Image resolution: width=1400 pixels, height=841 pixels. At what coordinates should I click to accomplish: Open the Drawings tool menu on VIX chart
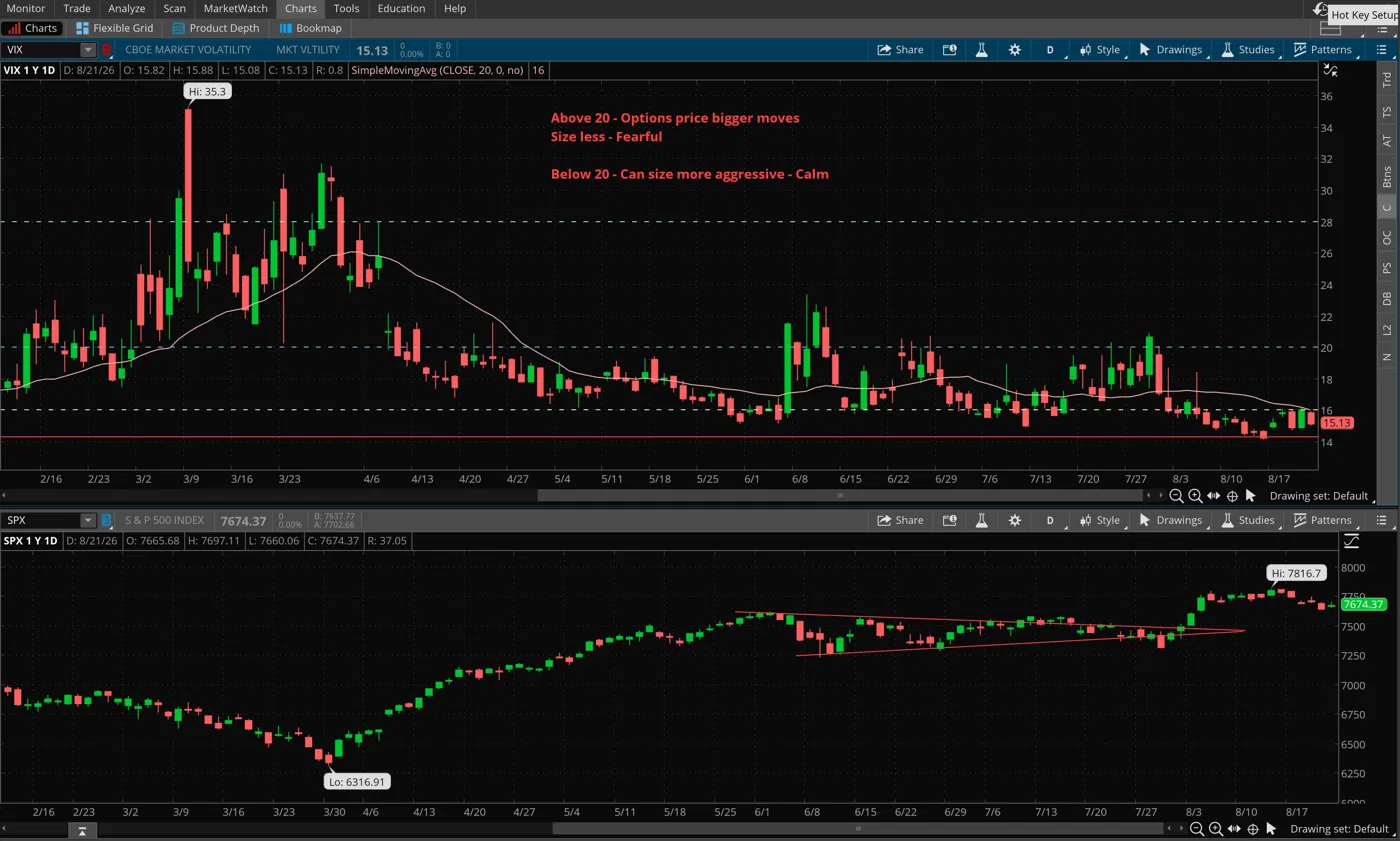point(1169,49)
